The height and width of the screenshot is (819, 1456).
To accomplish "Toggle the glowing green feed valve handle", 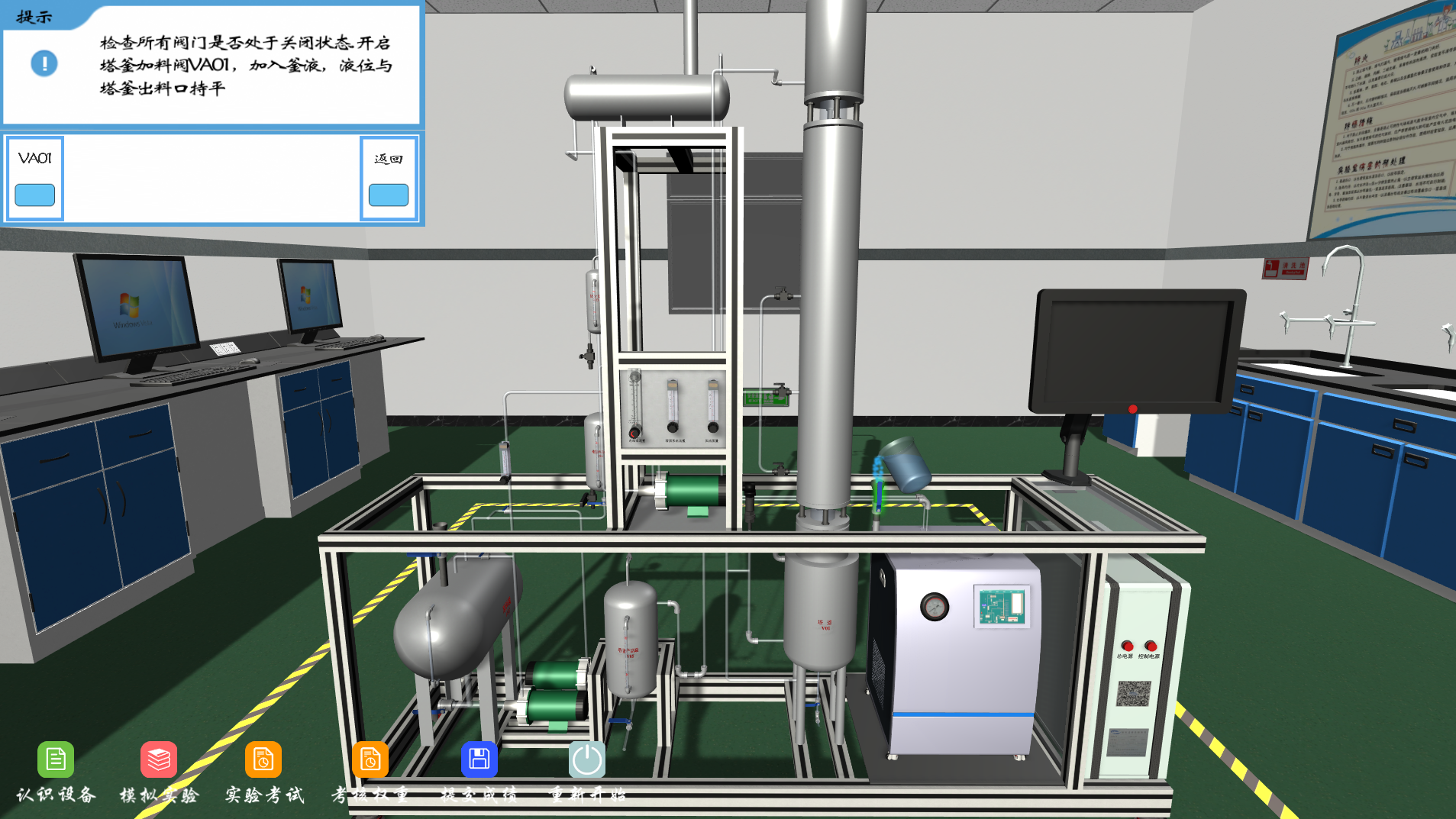I will [878, 488].
